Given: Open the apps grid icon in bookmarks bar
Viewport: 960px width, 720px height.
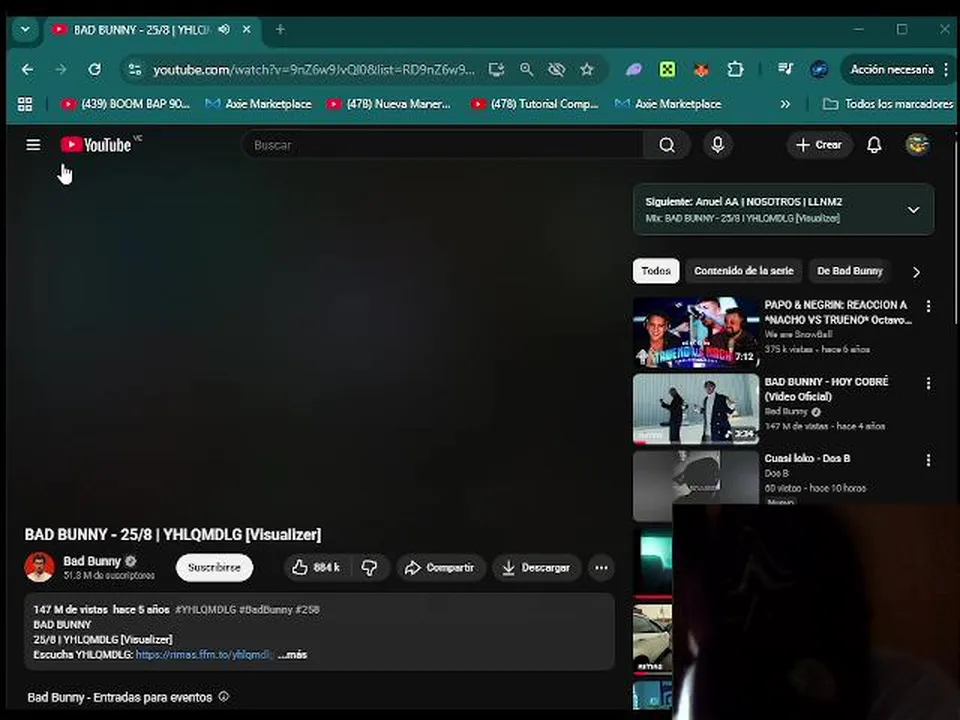Looking at the screenshot, I should [x=25, y=104].
